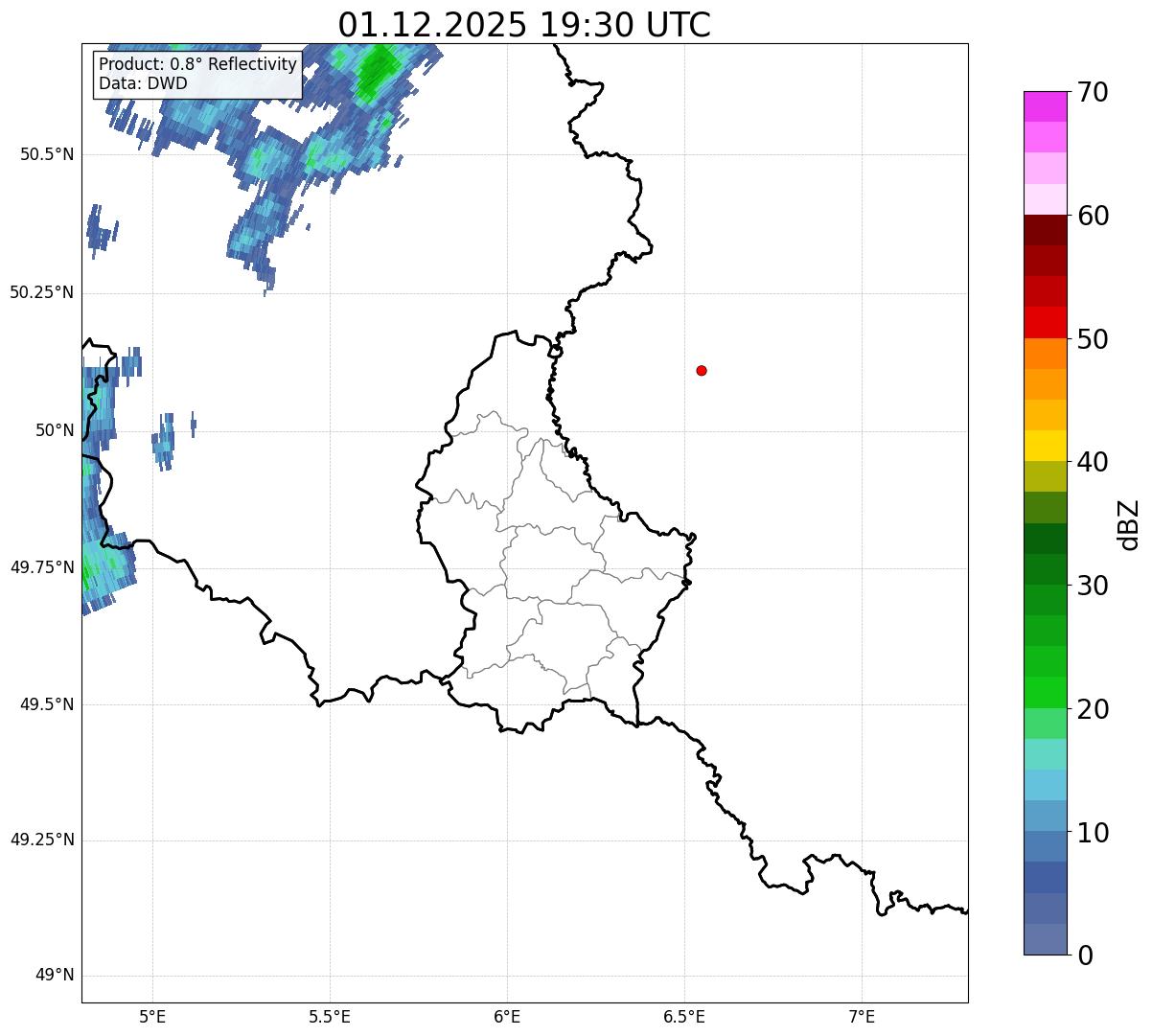
Task: Click the colorbar '0' tick label
Action: pos(1086,955)
